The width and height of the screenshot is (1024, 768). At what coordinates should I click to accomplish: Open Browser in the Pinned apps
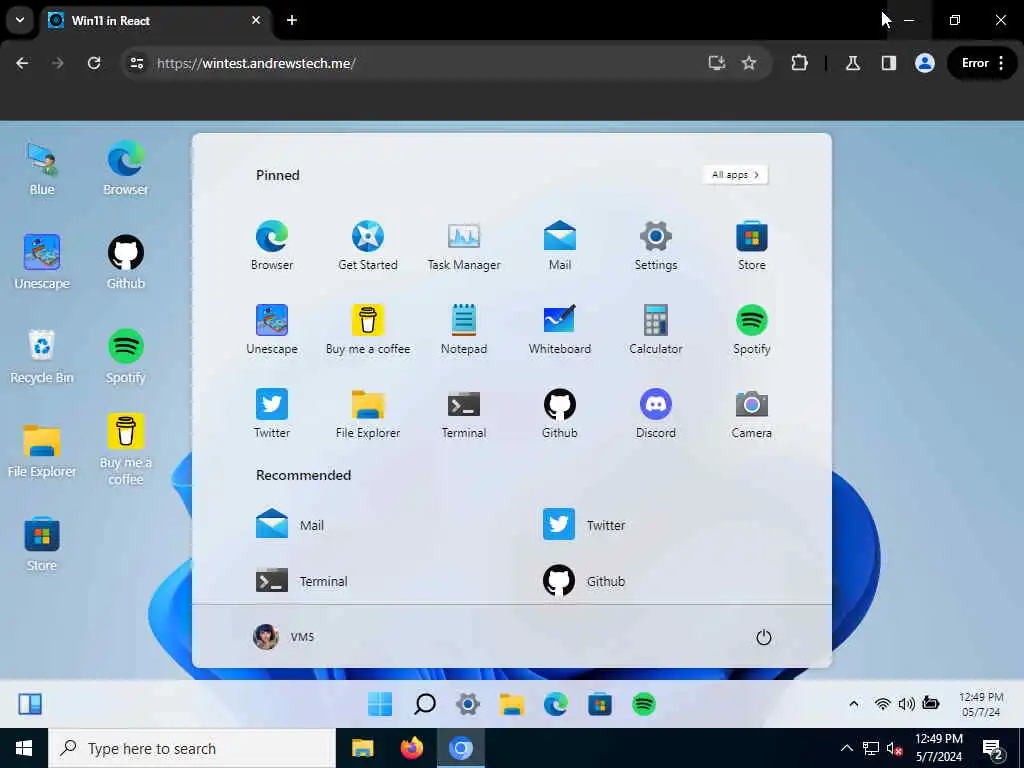pos(272,246)
